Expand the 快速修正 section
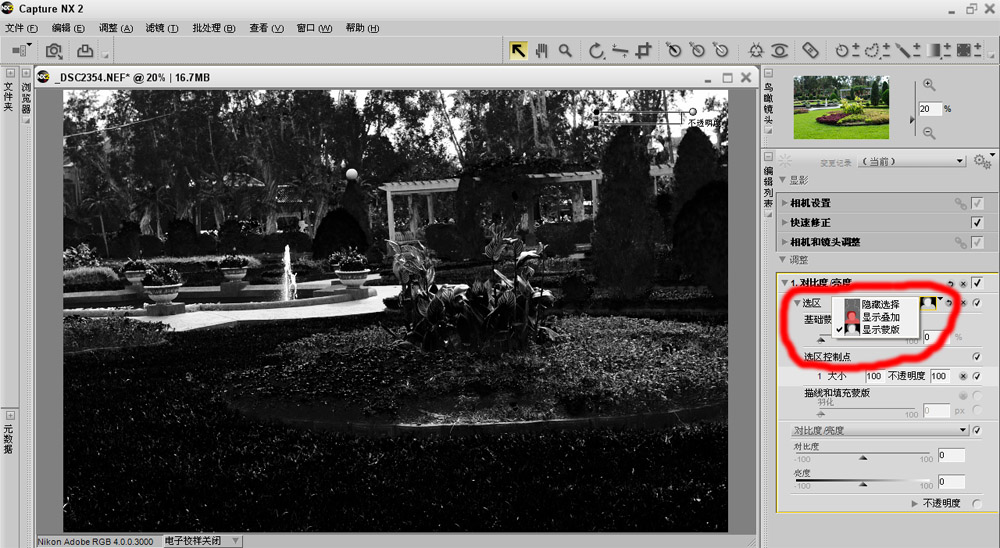This screenshot has height=548, width=1000. tap(784, 223)
